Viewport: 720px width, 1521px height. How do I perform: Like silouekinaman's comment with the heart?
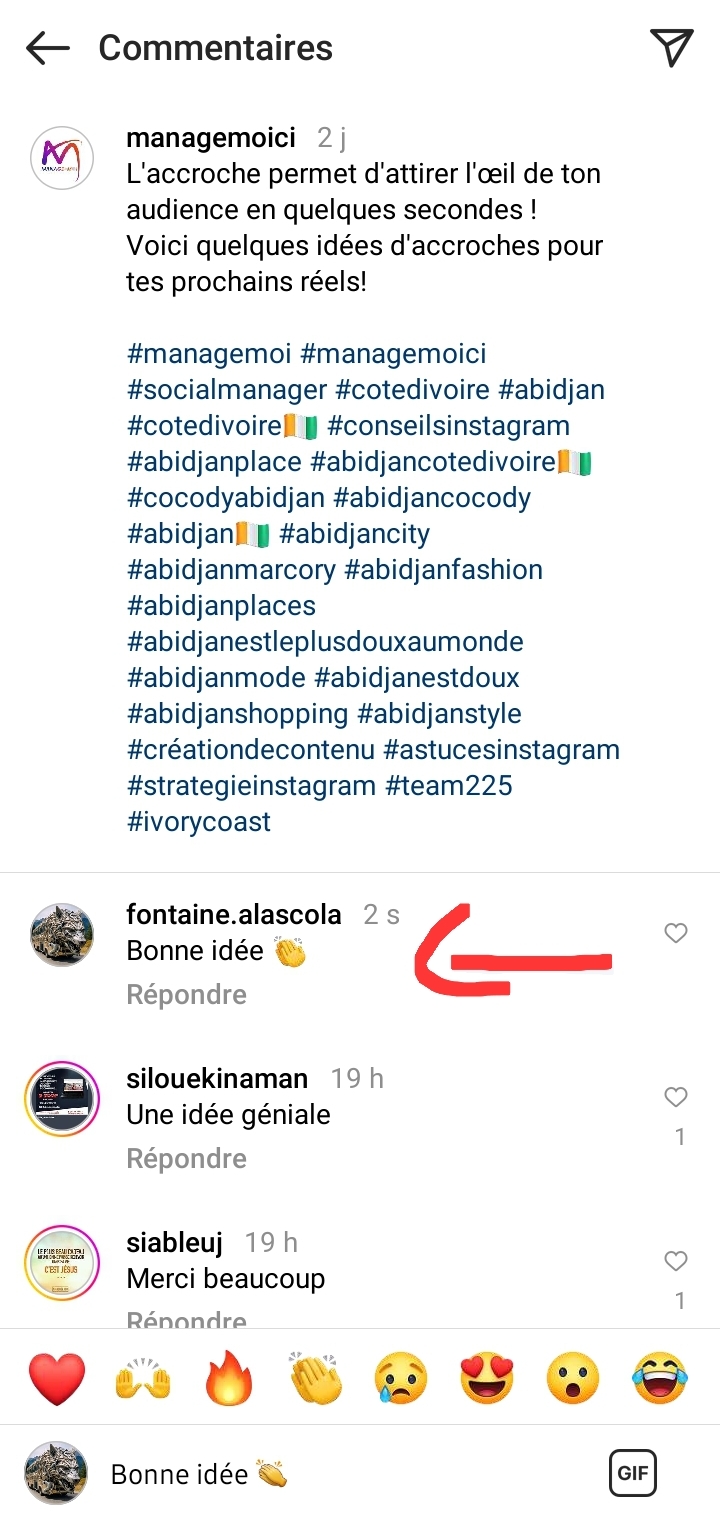coord(676,1097)
